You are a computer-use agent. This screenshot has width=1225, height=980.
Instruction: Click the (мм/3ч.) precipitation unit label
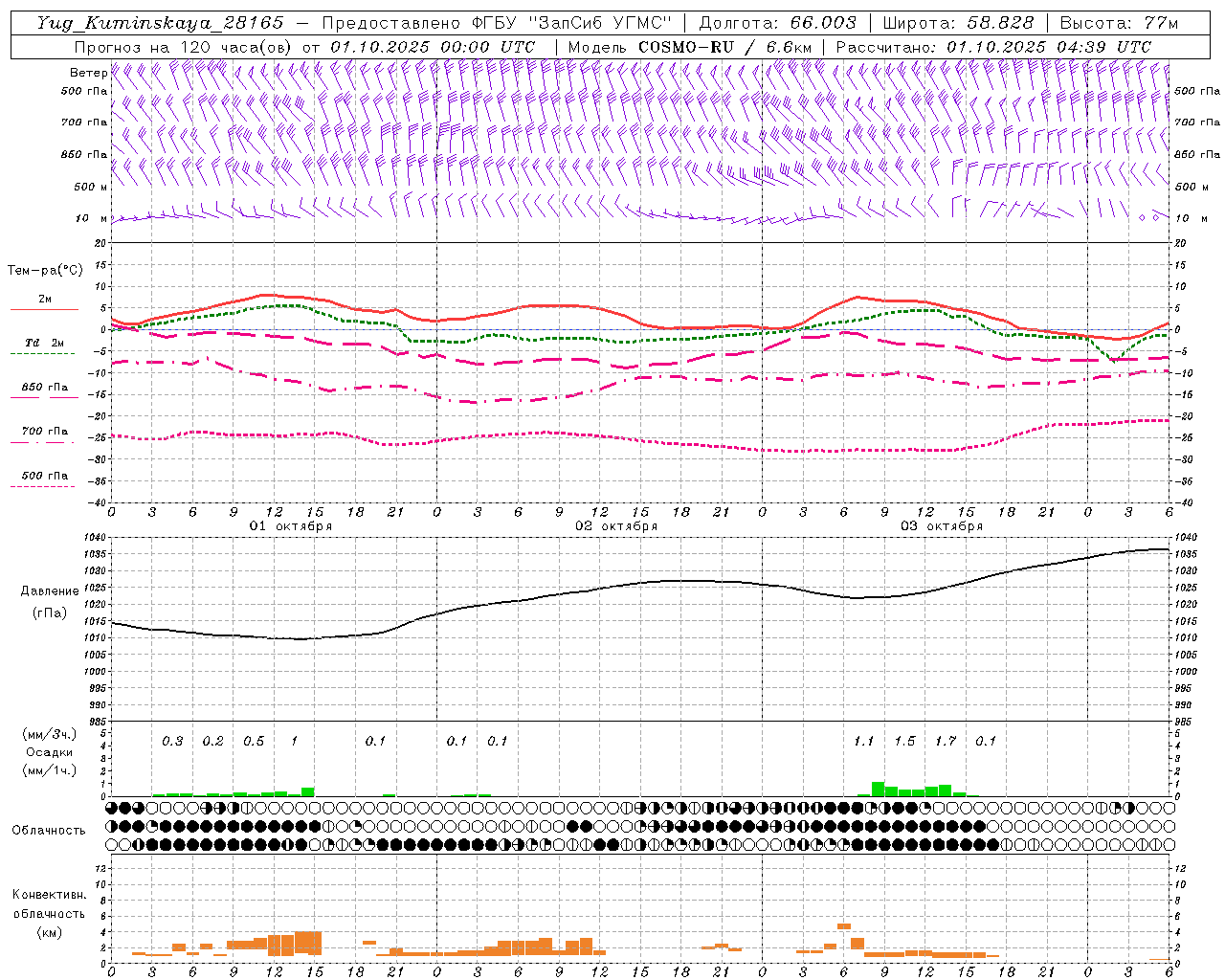click(x=50, y=734)
